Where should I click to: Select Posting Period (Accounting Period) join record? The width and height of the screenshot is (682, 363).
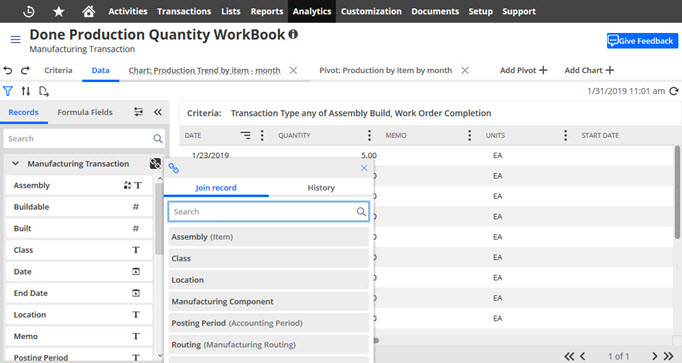[x=268, y=323]
